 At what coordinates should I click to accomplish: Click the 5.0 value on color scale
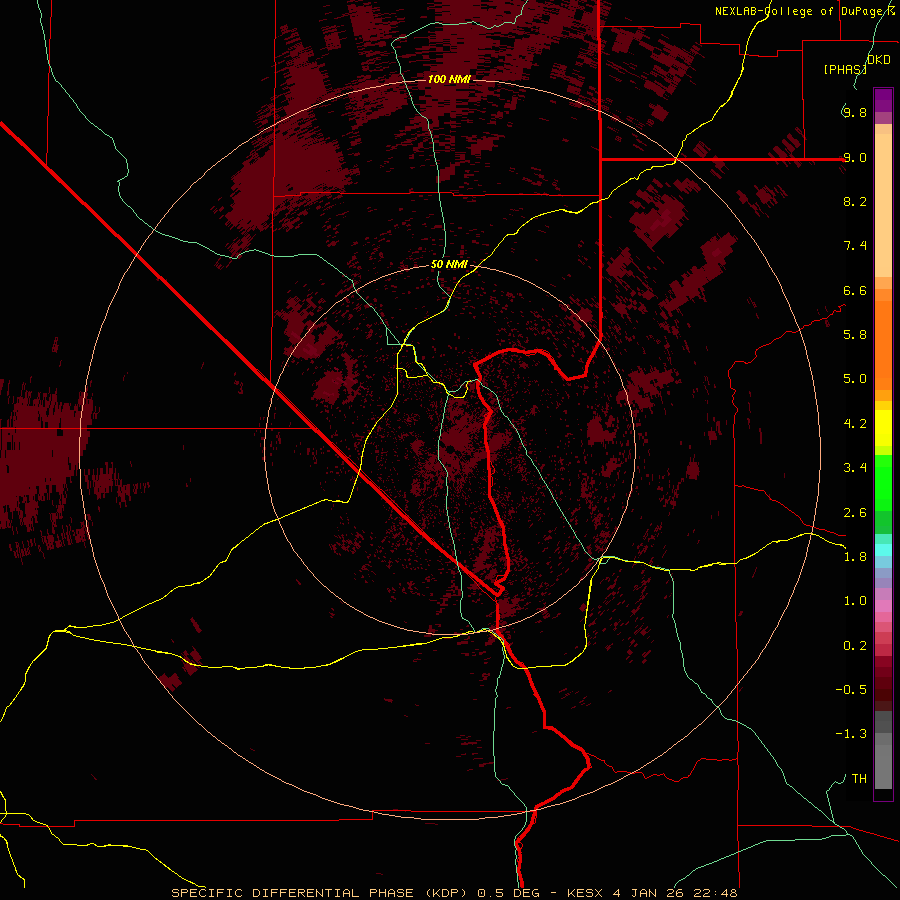[855, 379]
